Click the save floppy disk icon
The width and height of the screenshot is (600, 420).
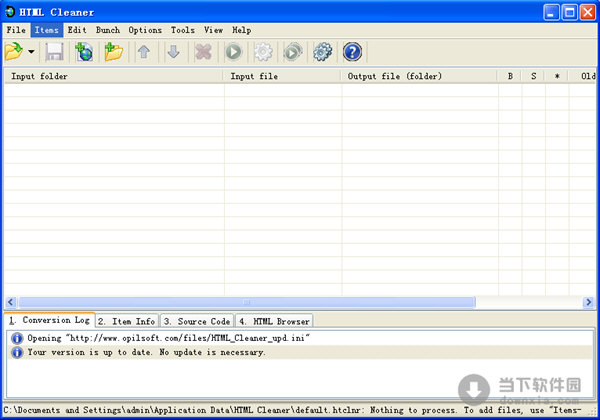55,52
